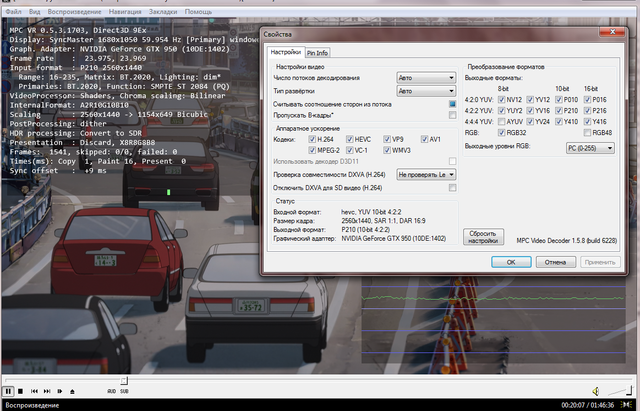Click the status bar icon beside the time
Image resolution: width=640 pixels, height=411 pixels.
point(626,404)
